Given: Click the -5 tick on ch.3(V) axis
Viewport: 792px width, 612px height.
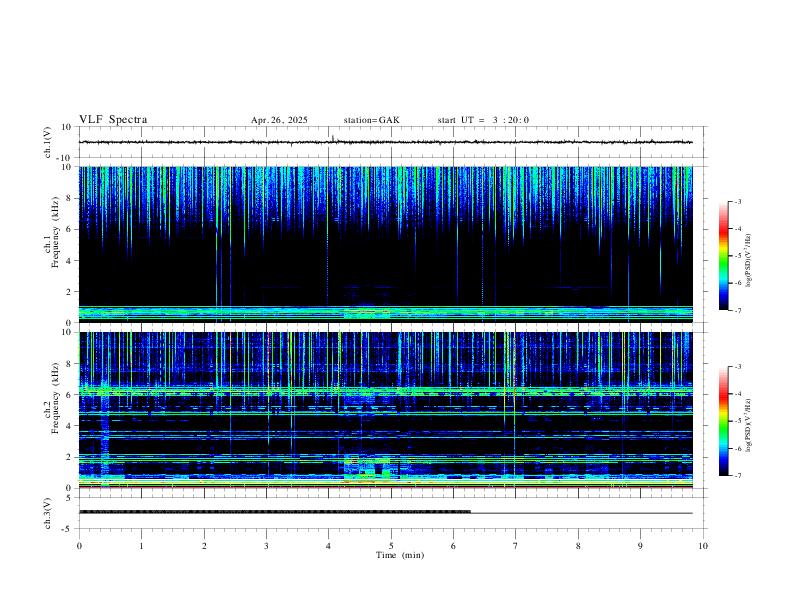Looking at the screenshot, I should click(x=68, y=529).
